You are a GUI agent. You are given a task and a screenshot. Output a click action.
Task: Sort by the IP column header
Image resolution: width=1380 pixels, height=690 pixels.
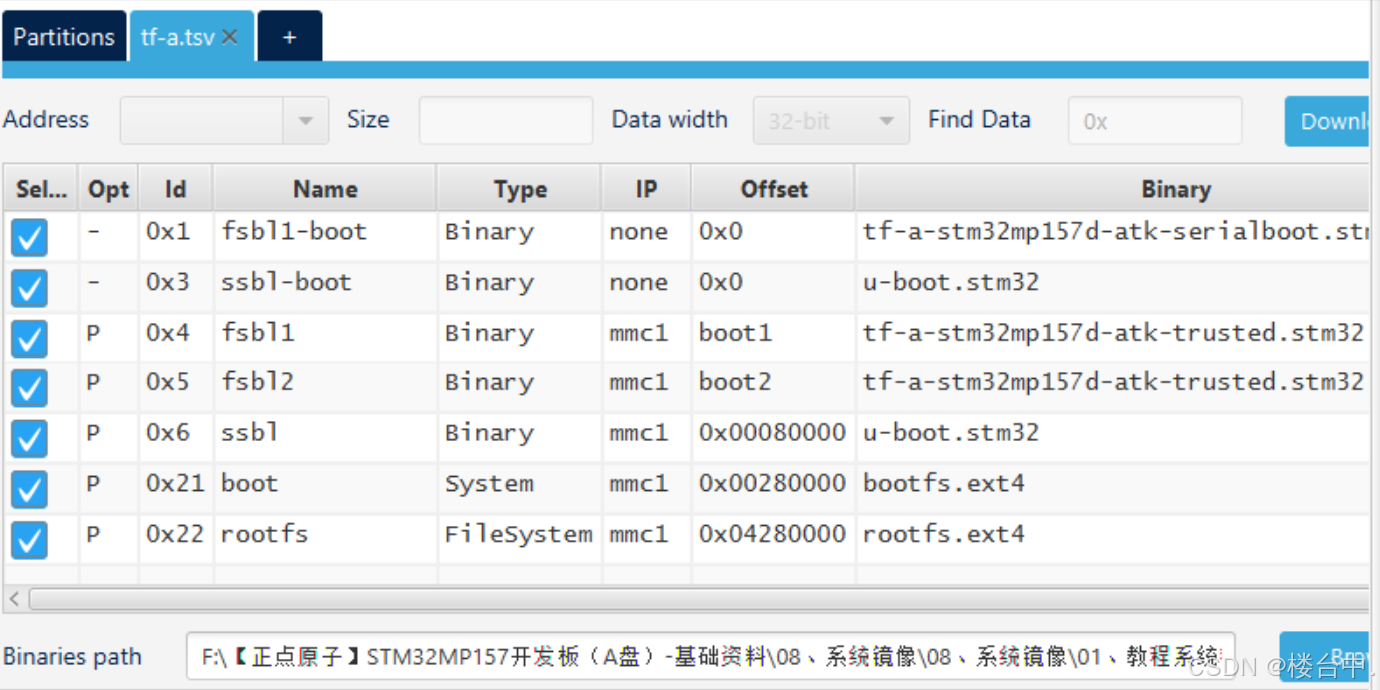click(x=646, y=189)
